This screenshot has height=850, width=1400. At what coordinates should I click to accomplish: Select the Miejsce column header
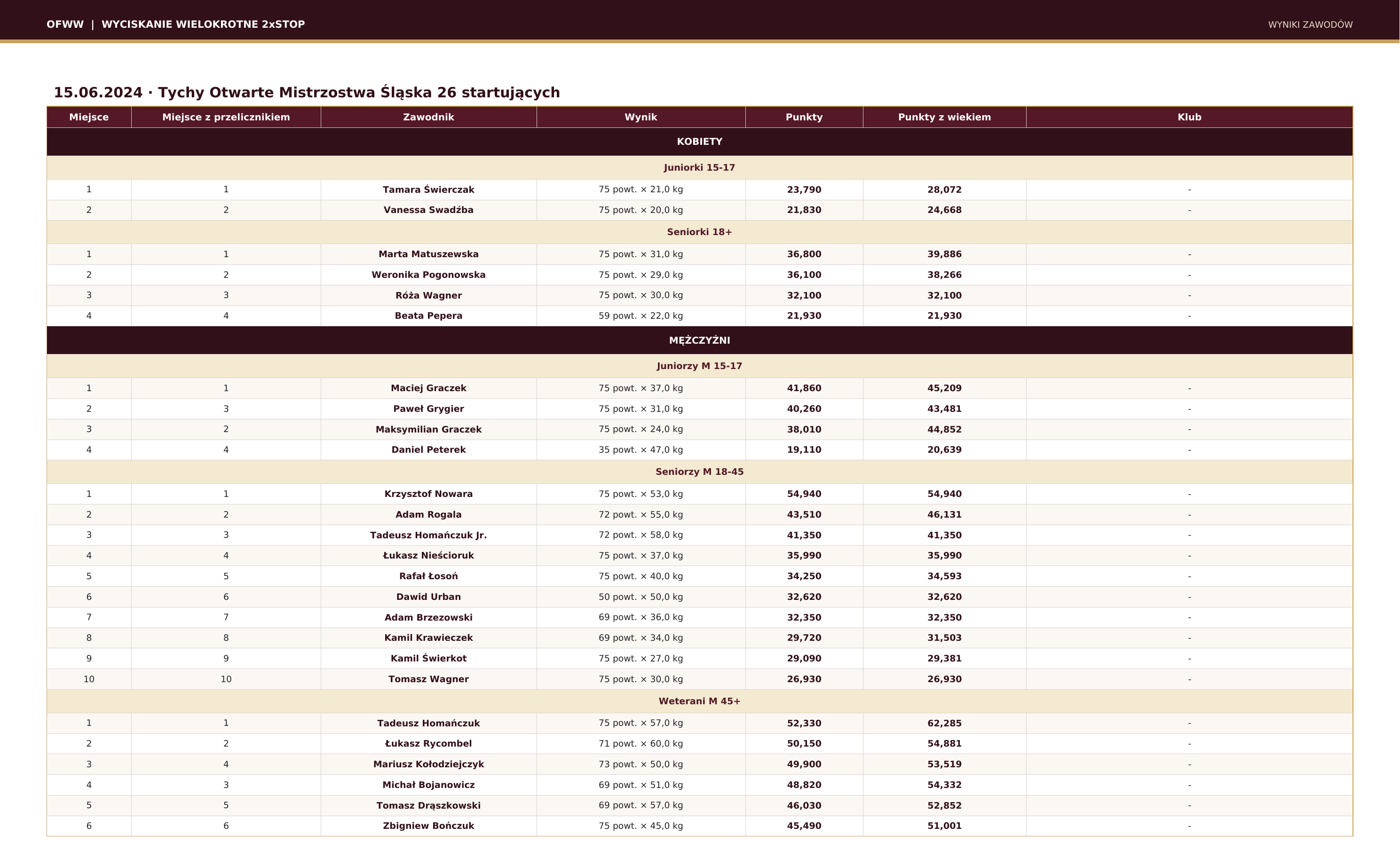88,117
